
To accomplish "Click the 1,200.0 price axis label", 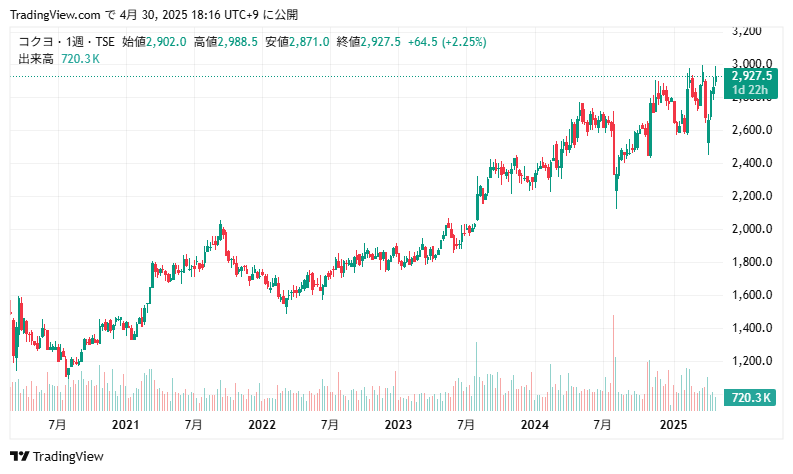I will pyautogui.click(x=750, y=361).
